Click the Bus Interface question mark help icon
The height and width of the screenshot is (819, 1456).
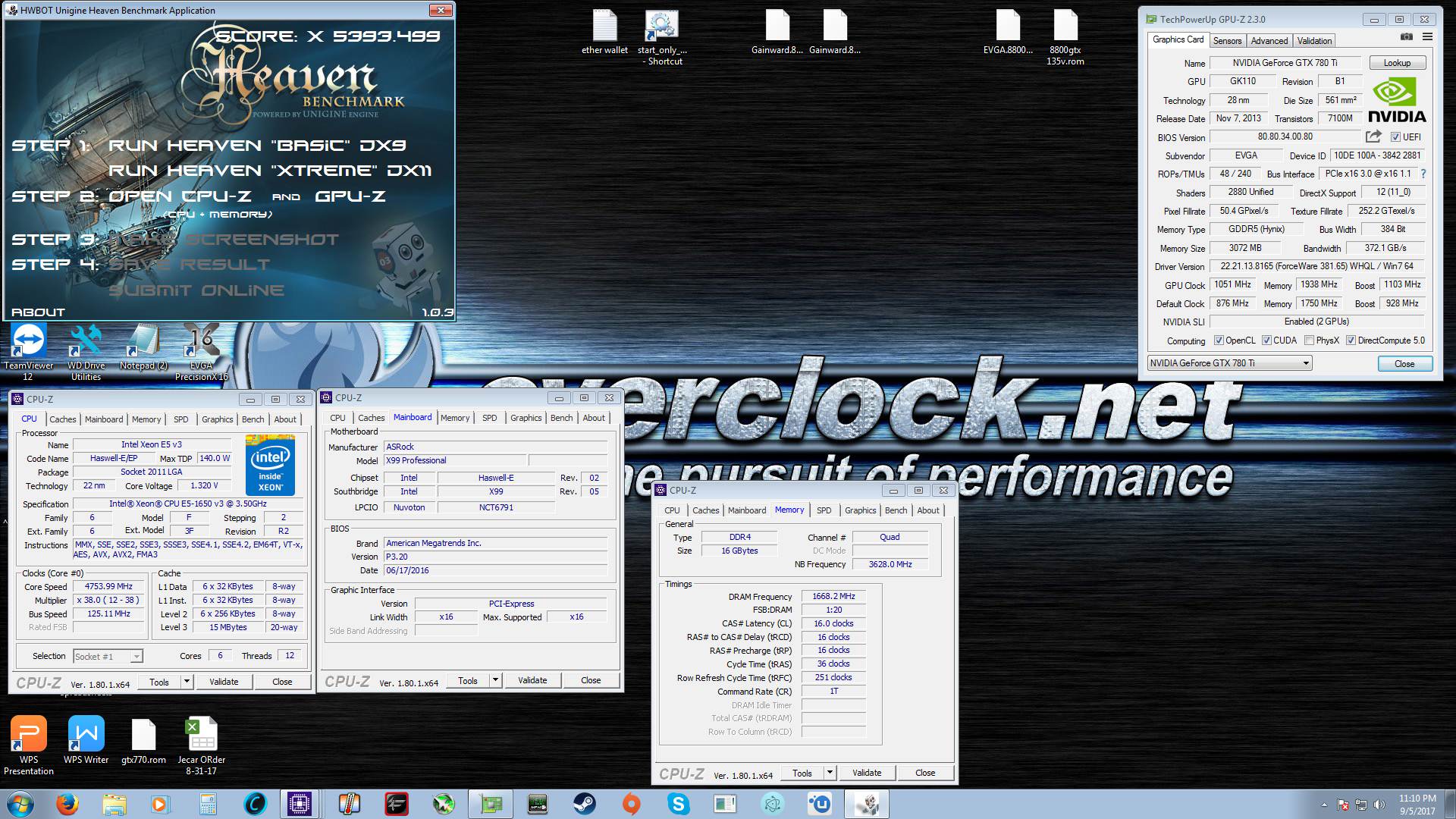tap(1423, 174)
